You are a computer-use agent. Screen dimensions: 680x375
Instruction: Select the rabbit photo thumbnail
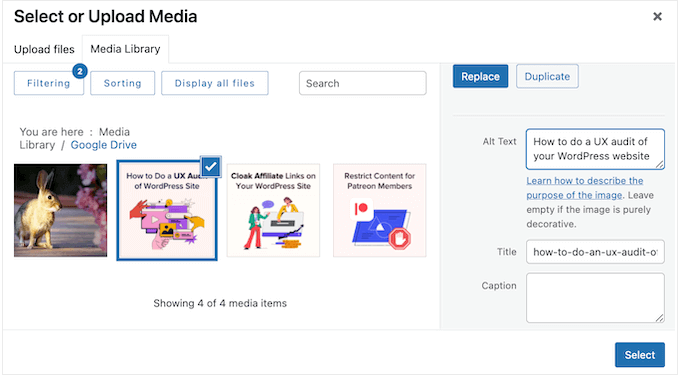(x=60, y=210)
